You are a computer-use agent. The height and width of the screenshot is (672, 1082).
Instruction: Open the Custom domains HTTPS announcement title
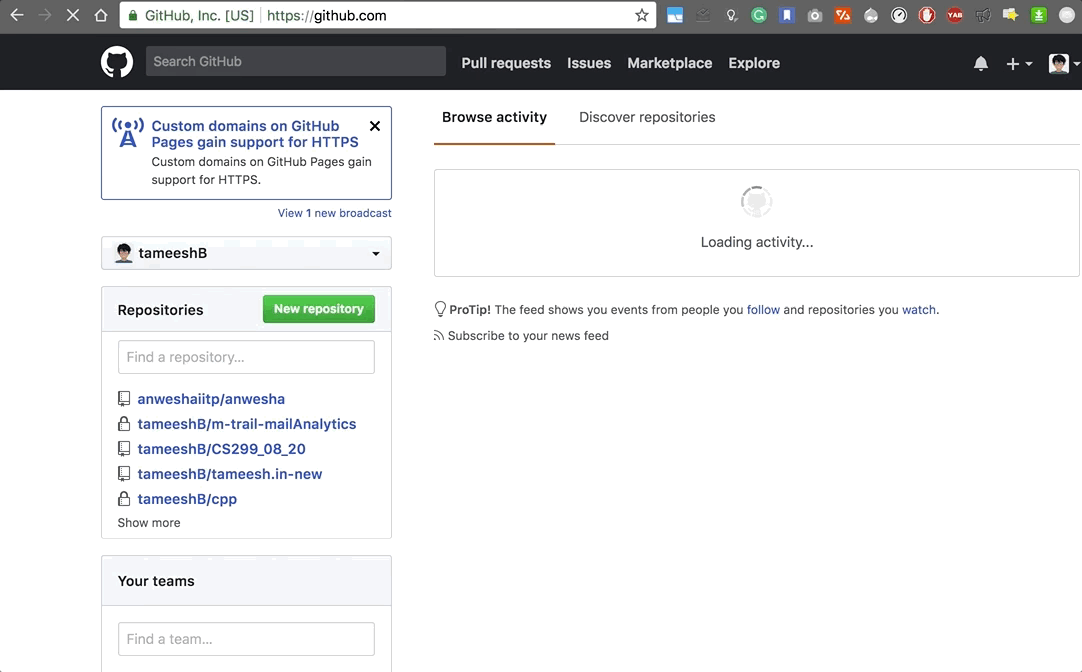[255, 134]
